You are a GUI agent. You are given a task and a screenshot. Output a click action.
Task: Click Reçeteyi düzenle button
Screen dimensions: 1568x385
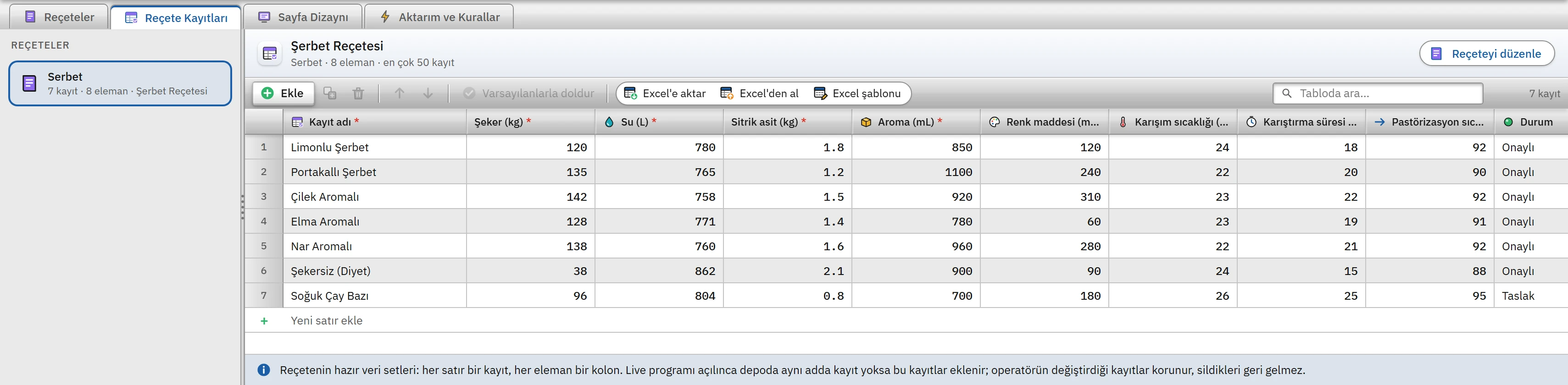pos(1486,54)
